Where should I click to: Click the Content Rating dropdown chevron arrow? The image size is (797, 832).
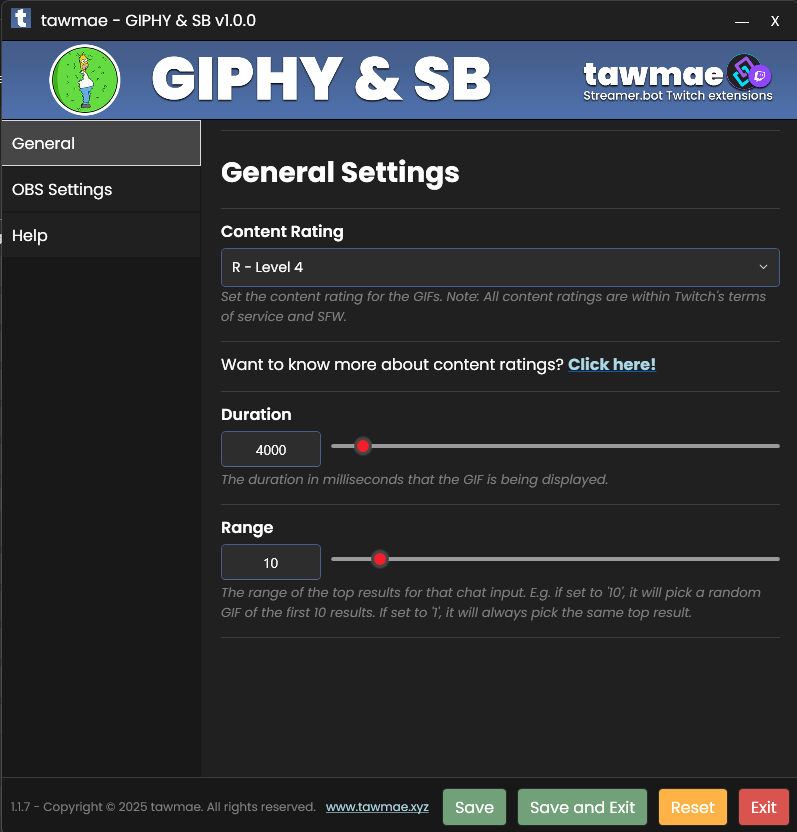click(x=763, y=267)
